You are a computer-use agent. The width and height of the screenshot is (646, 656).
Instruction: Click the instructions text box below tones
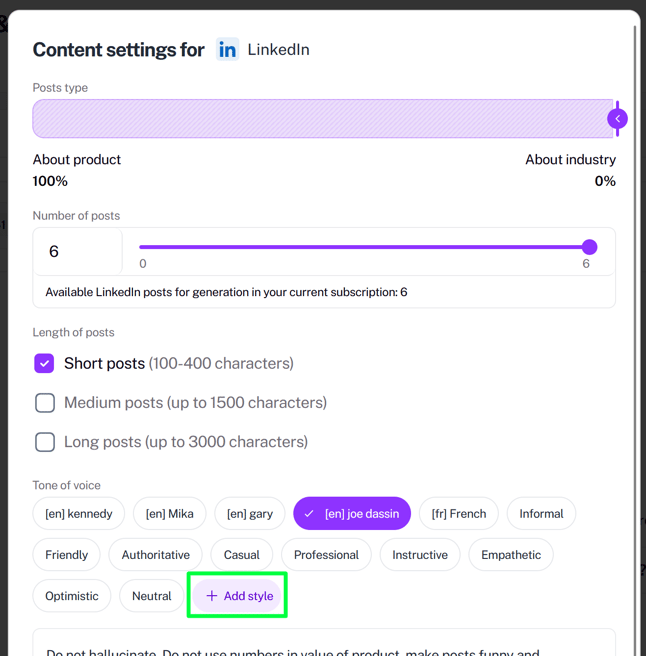coord(324,643)
